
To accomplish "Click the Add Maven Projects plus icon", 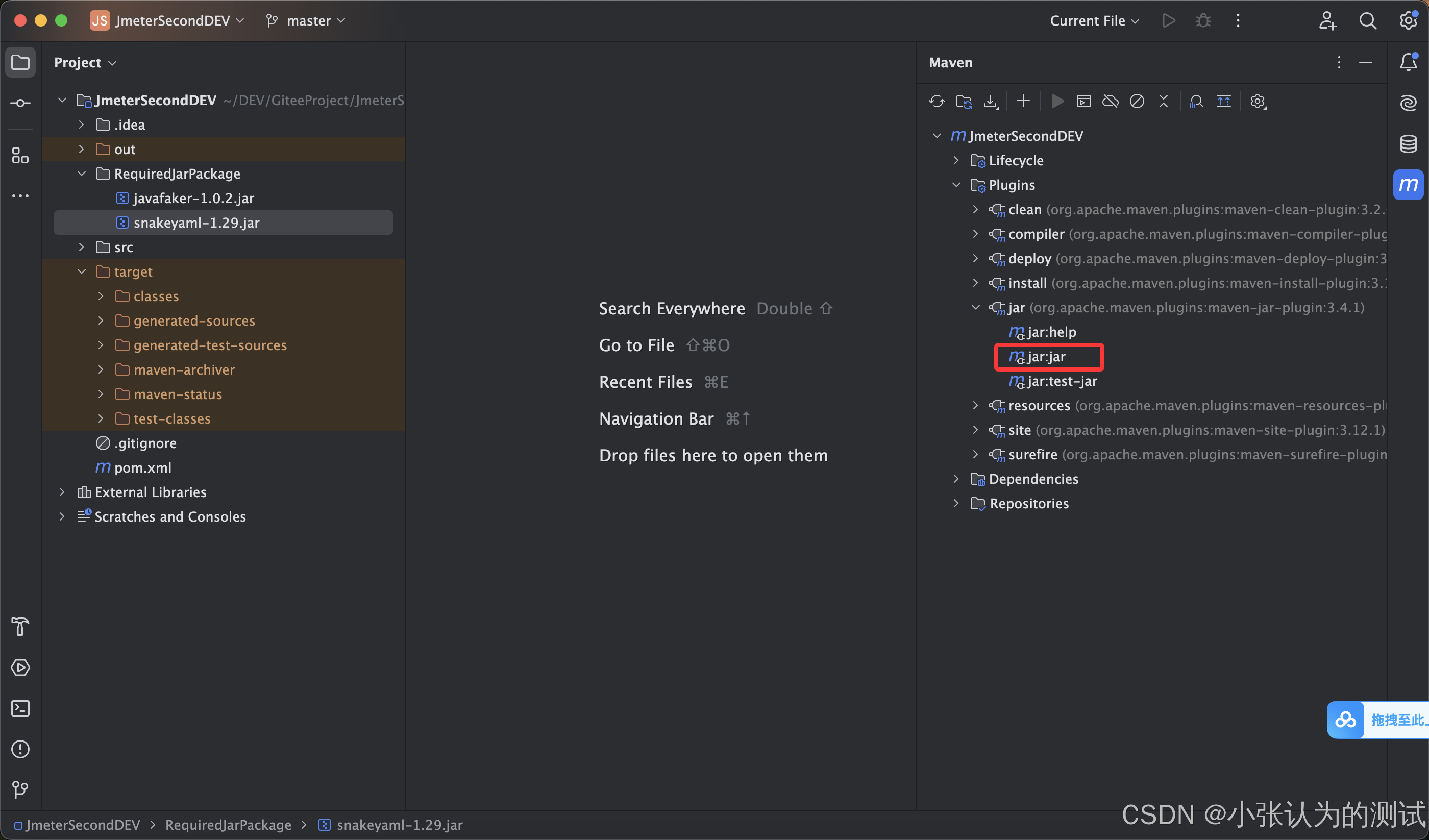I will click(x=1023, y=102).
